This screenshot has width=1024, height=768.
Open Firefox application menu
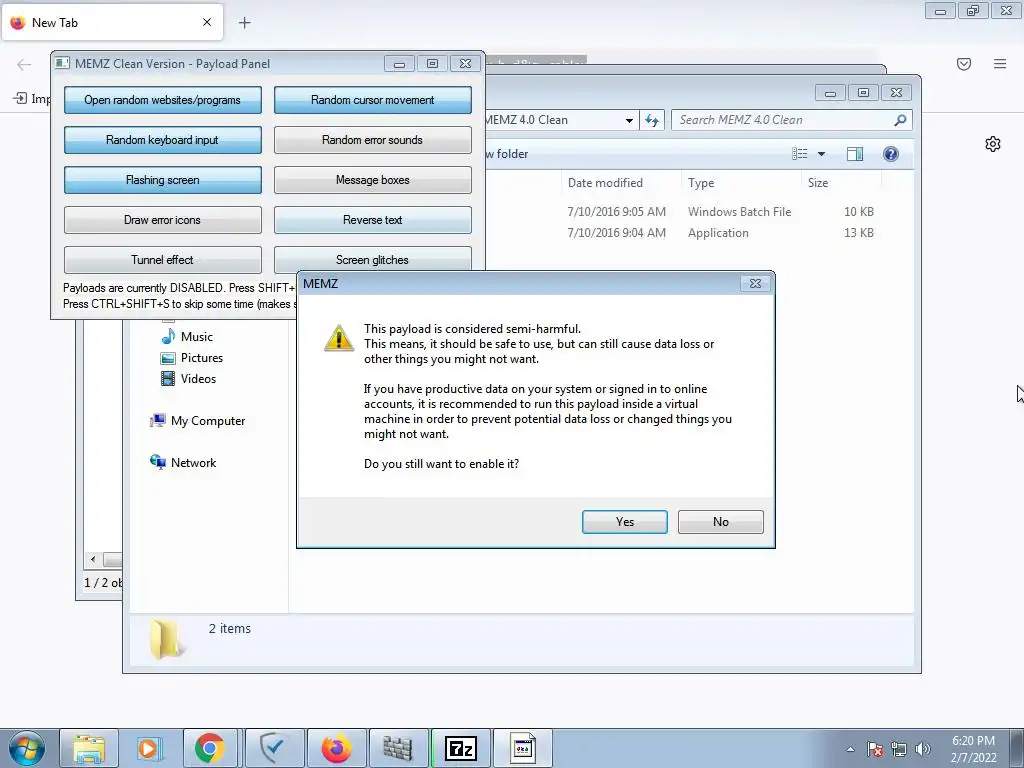(1000, 64)
